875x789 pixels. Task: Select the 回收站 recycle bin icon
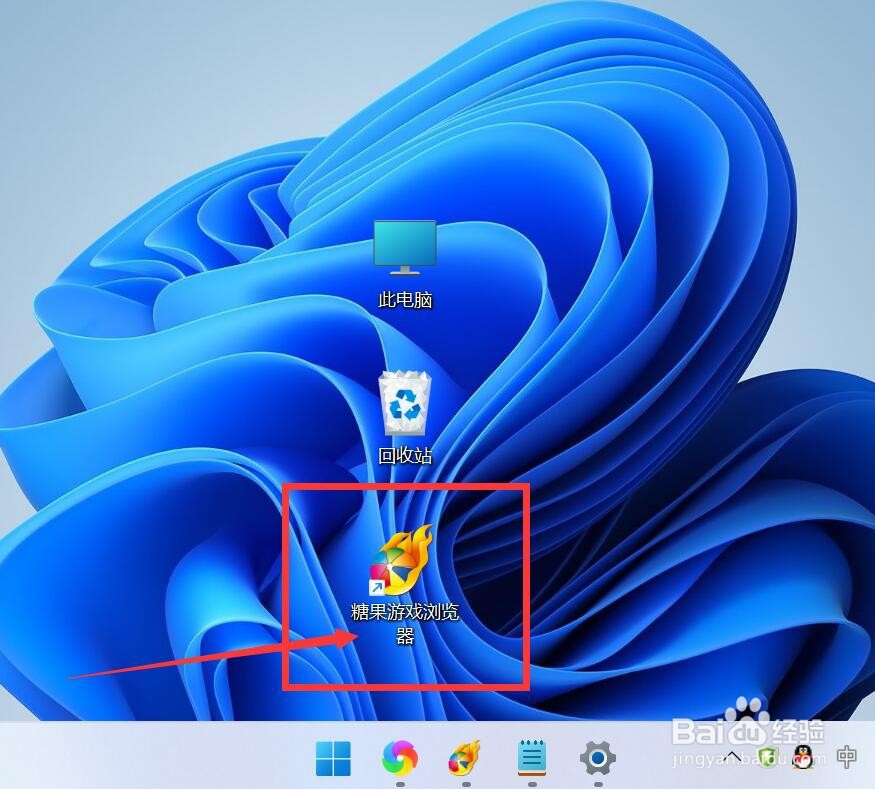pos(405,418)
